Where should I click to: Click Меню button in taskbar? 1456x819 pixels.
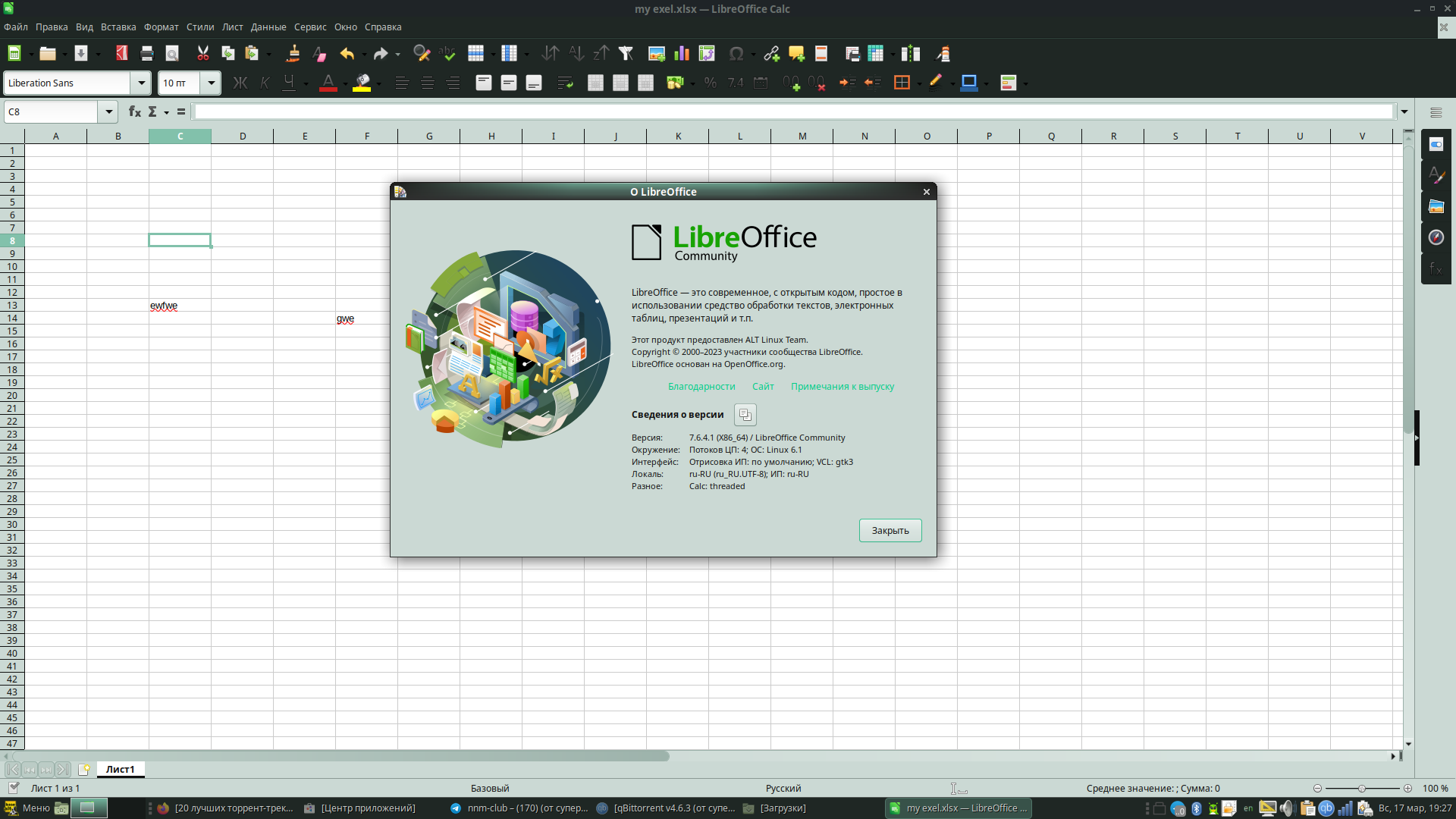(x=27, y=808)
